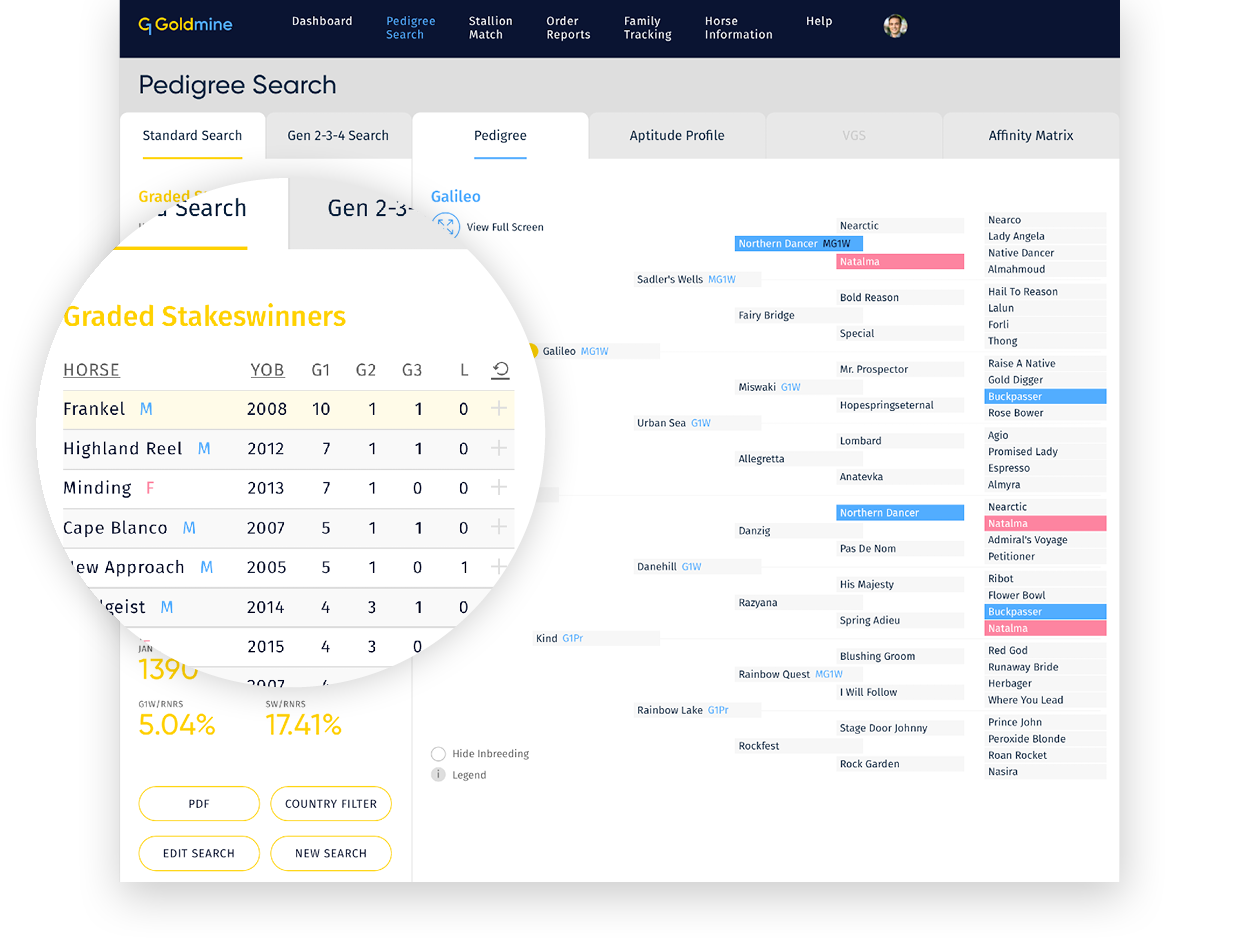Screen dimensions: 1240x948
Task: Select Razyana in the pedigree tree
Action: (798, 603)
